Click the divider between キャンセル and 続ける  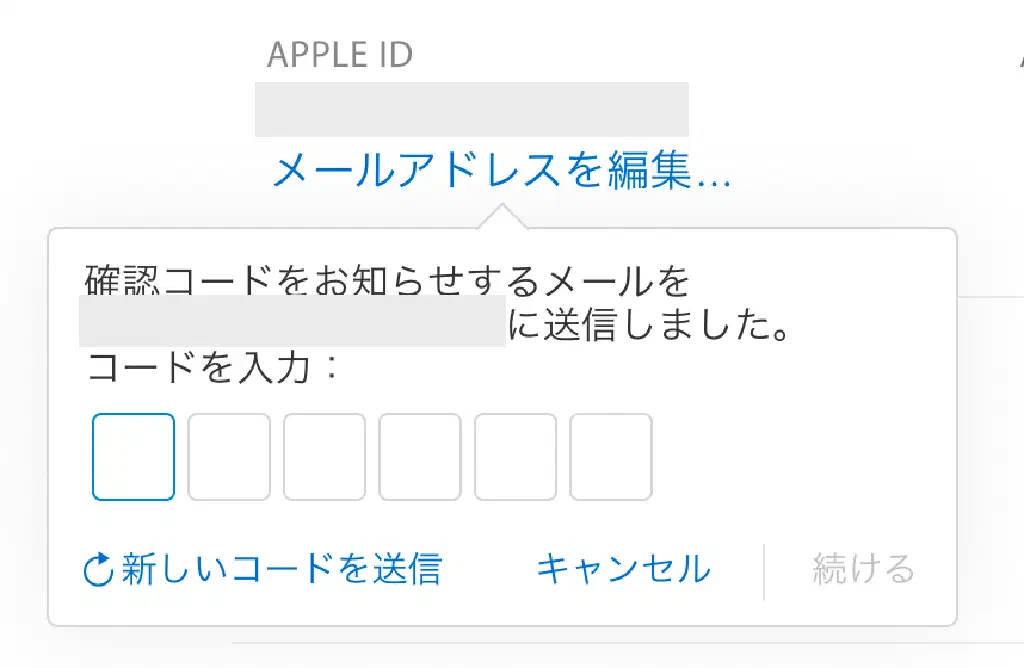click(x=764, y=570)
